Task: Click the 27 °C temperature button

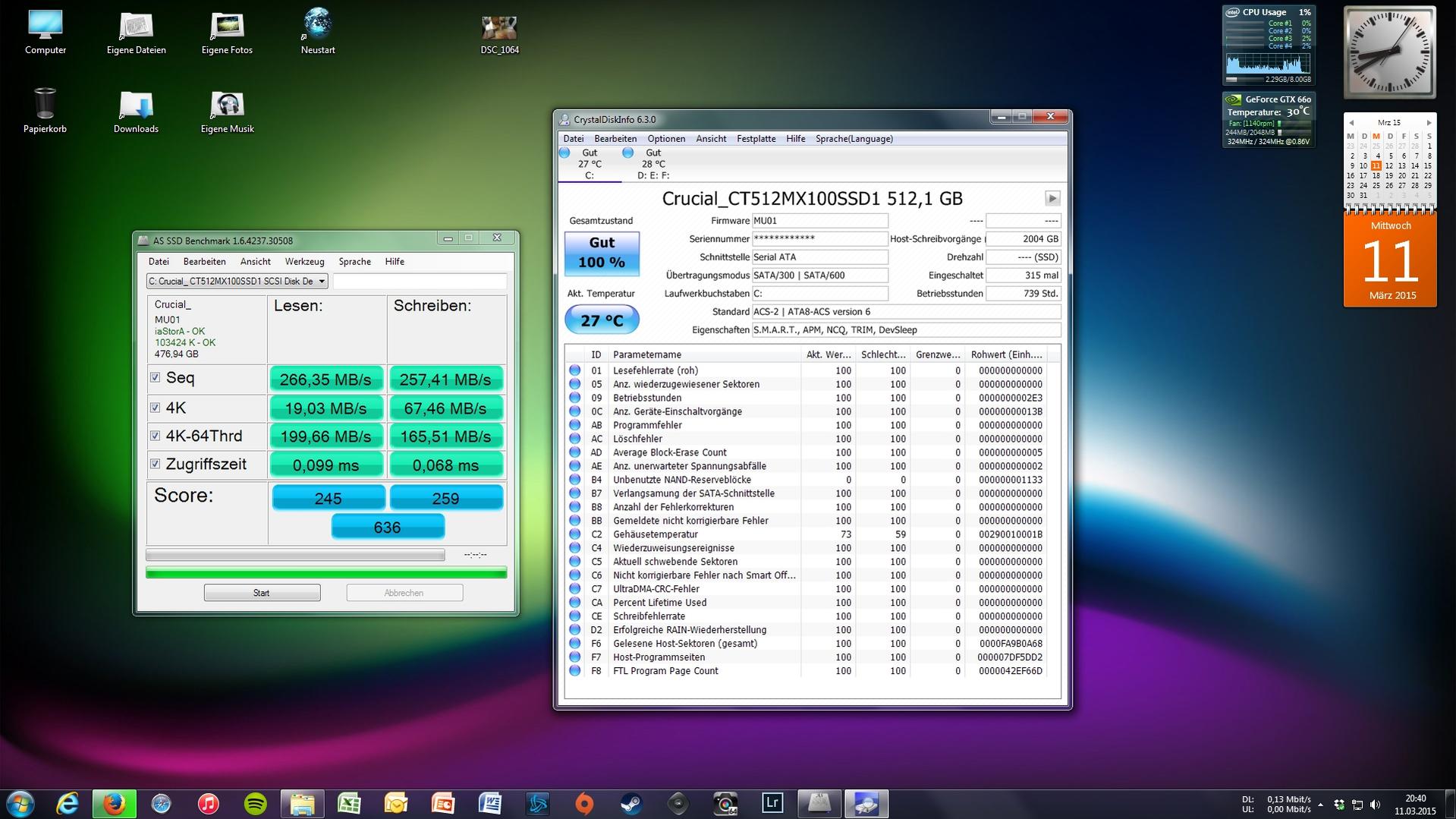Action: point(602,320)
